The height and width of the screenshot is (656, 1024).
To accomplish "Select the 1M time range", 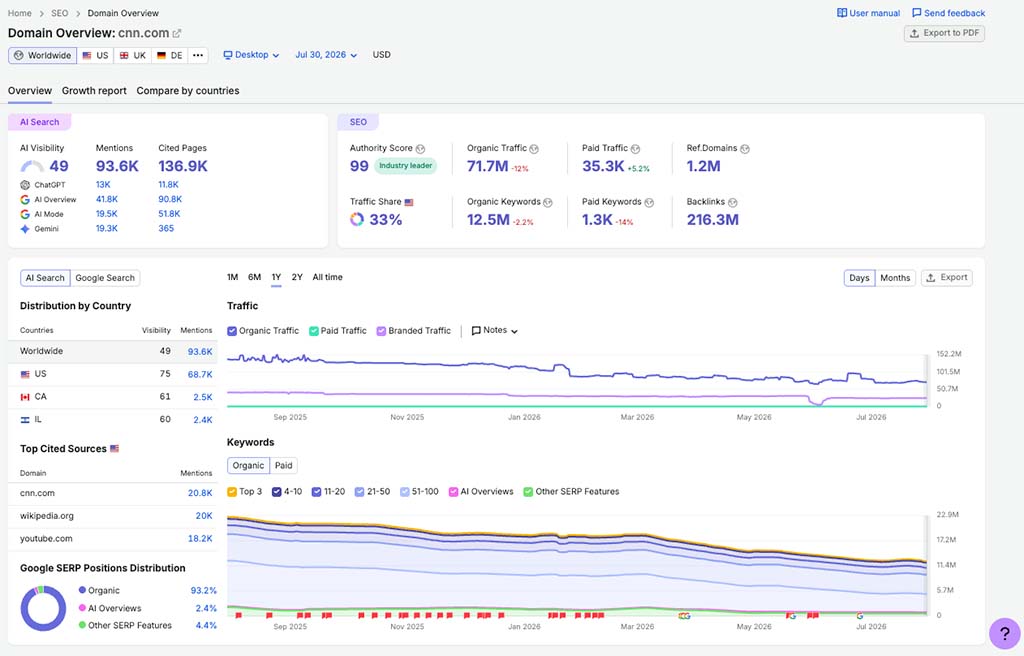I will [x=232, y=277].
